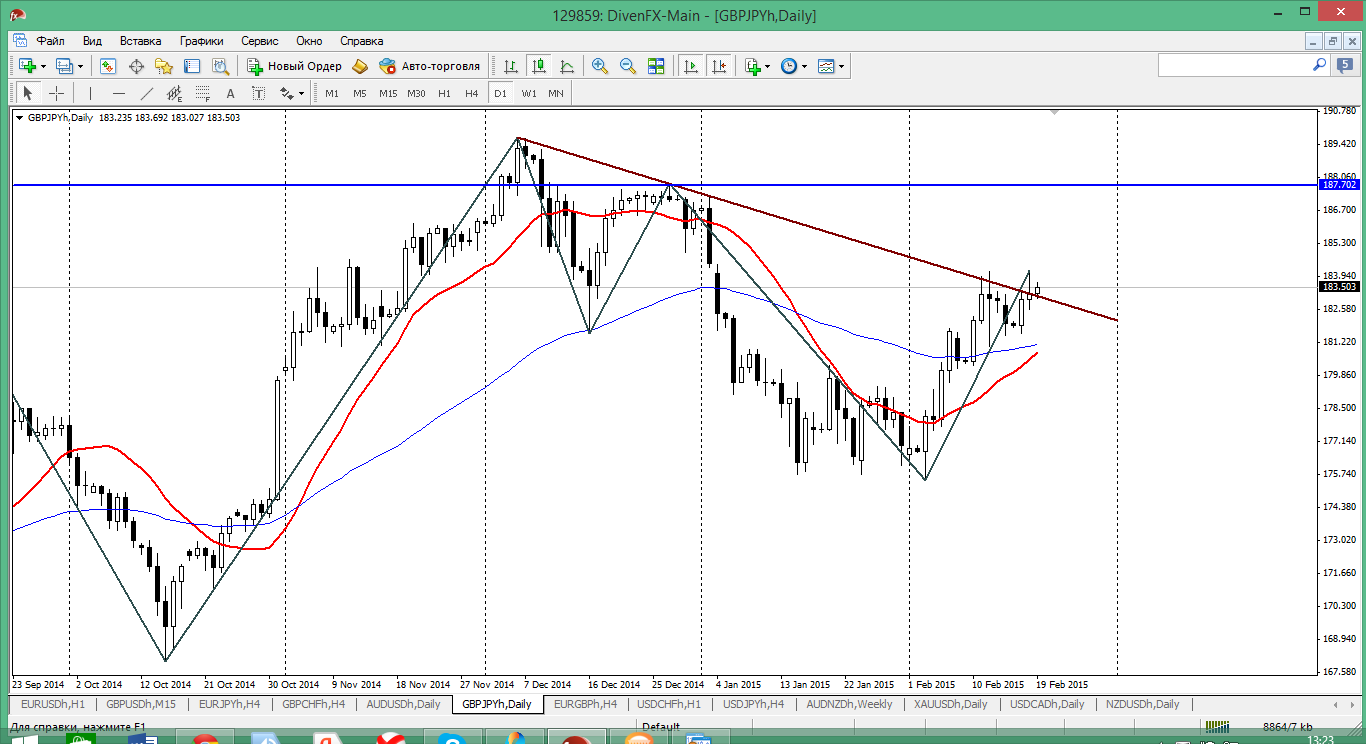This screenshot has height=744, width=1370.
Task: Toggle the chart auto-scroll button
Action: coord(690,66)
